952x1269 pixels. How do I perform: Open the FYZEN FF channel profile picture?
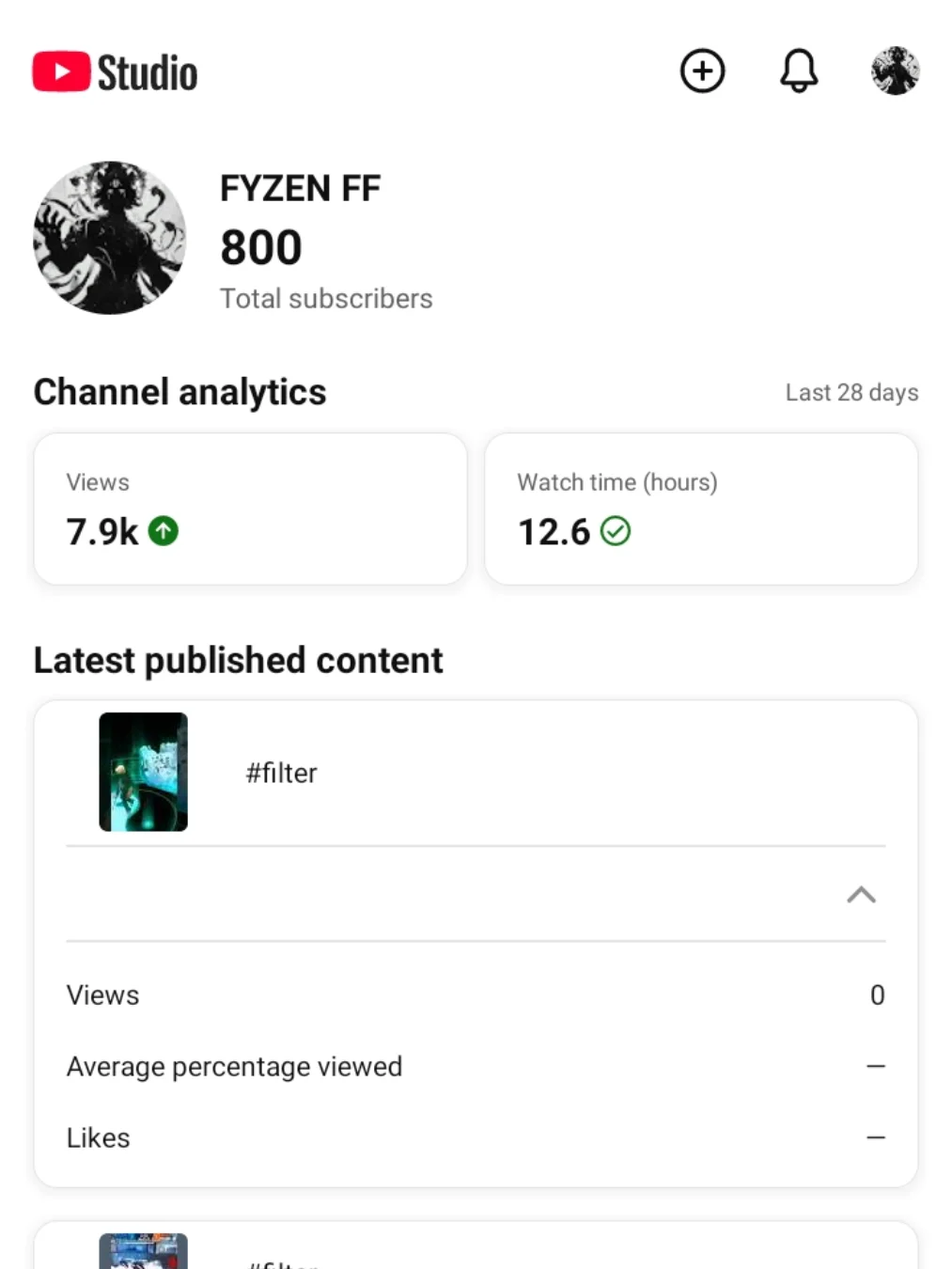pos(110,238)
